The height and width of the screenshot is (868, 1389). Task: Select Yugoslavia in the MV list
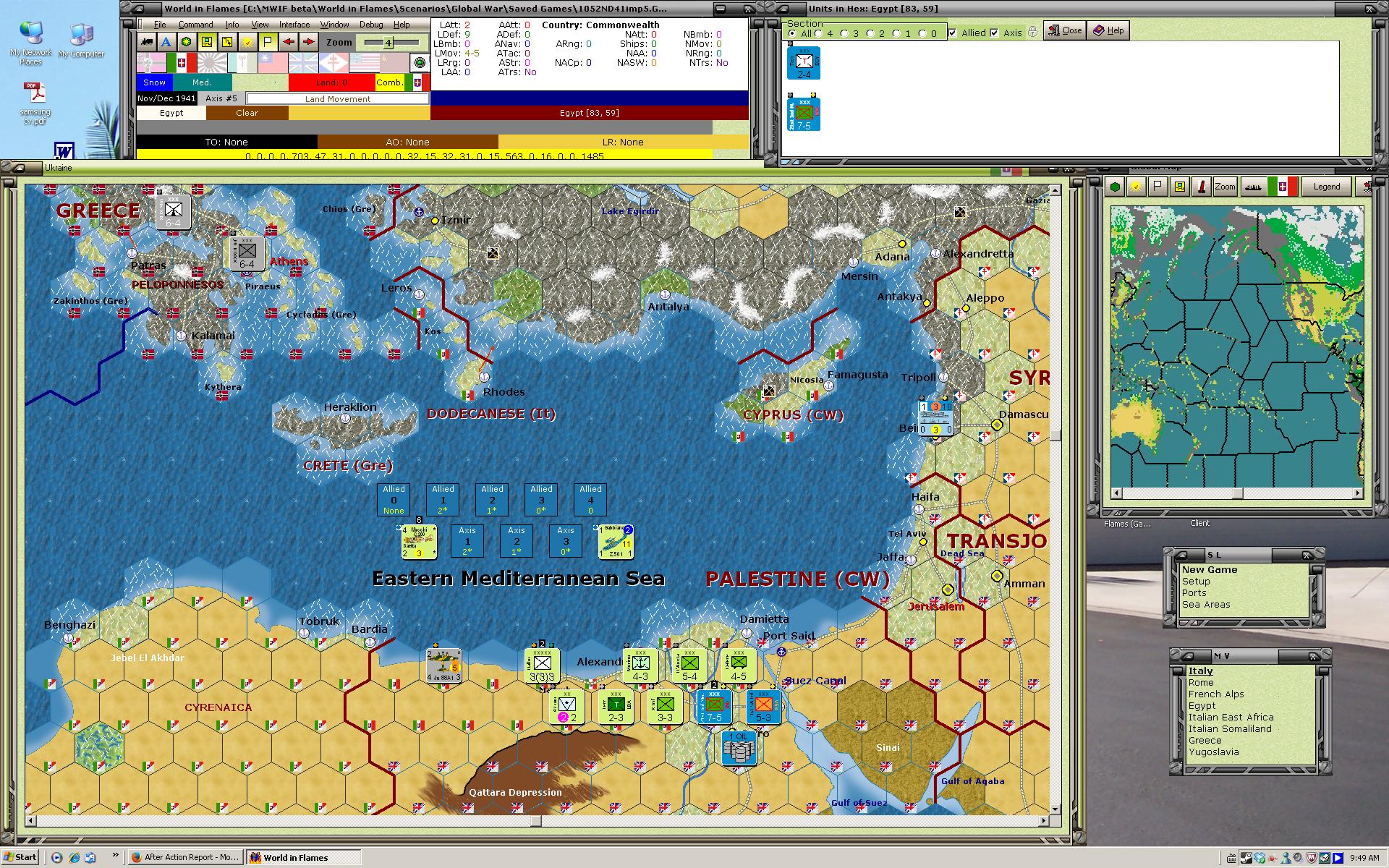(1213, 752)
